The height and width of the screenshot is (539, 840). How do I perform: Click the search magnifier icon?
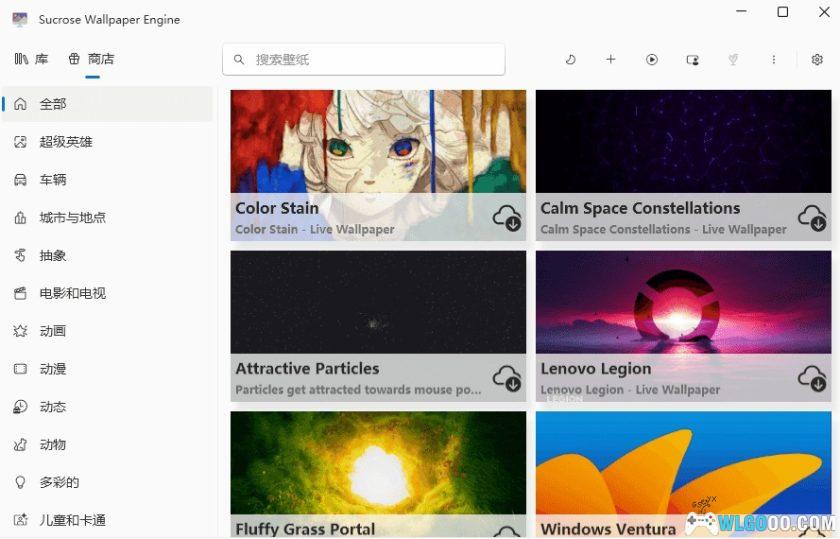click(239, 59)
